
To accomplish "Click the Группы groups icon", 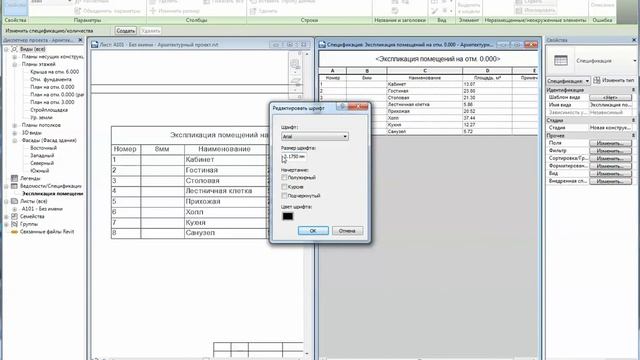I will tap(14, 224).
